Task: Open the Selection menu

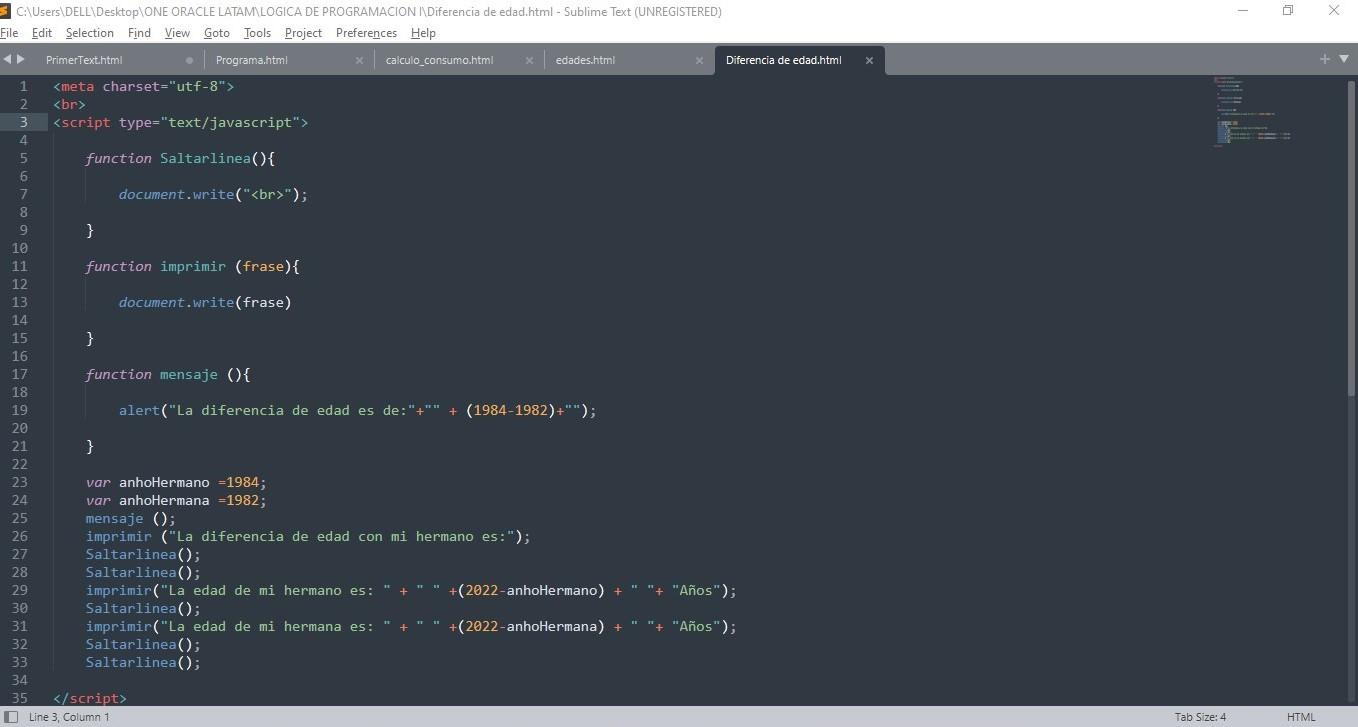Action: (90, 33)
